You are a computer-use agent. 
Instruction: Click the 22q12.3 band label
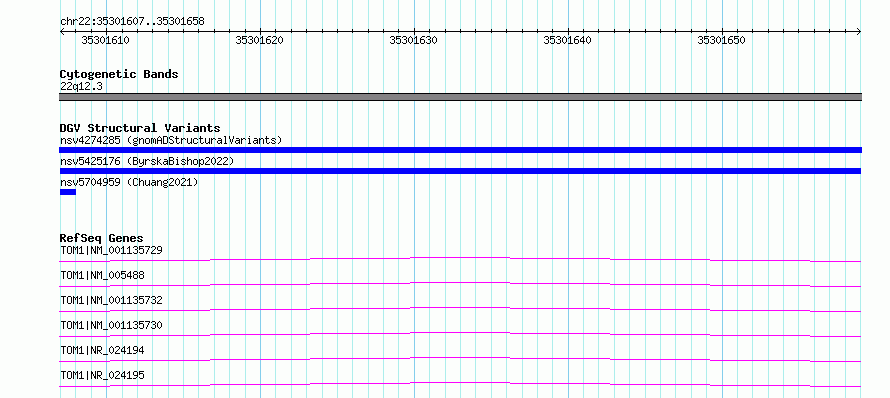pos(81,87)
